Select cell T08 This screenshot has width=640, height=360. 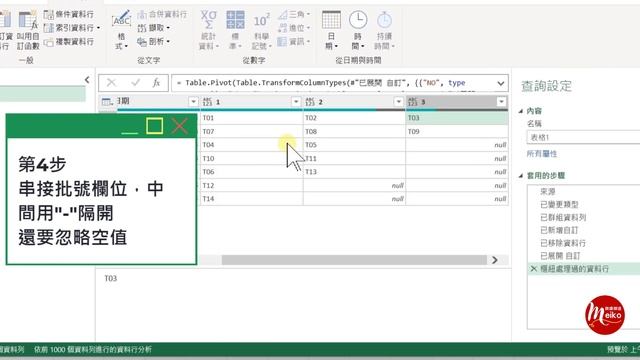pos(354,131)
